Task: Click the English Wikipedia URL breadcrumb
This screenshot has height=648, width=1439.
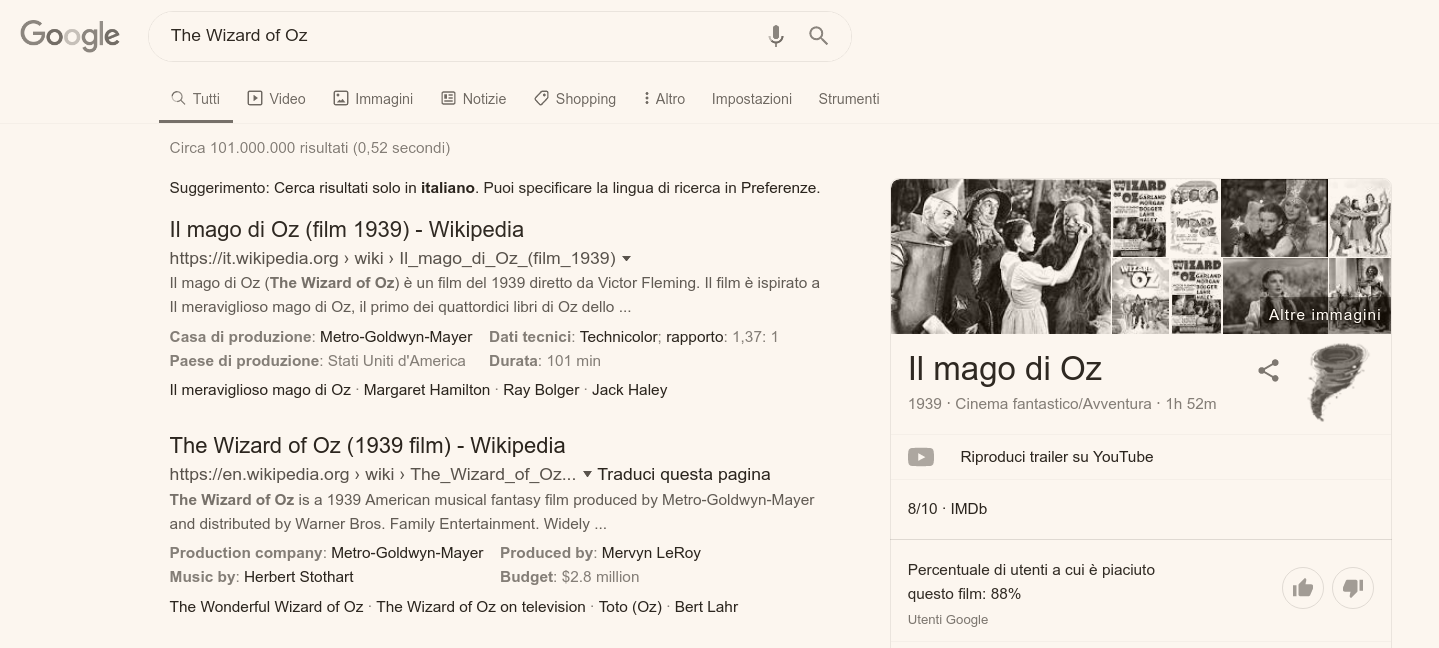Action: (x=373, y=474)
